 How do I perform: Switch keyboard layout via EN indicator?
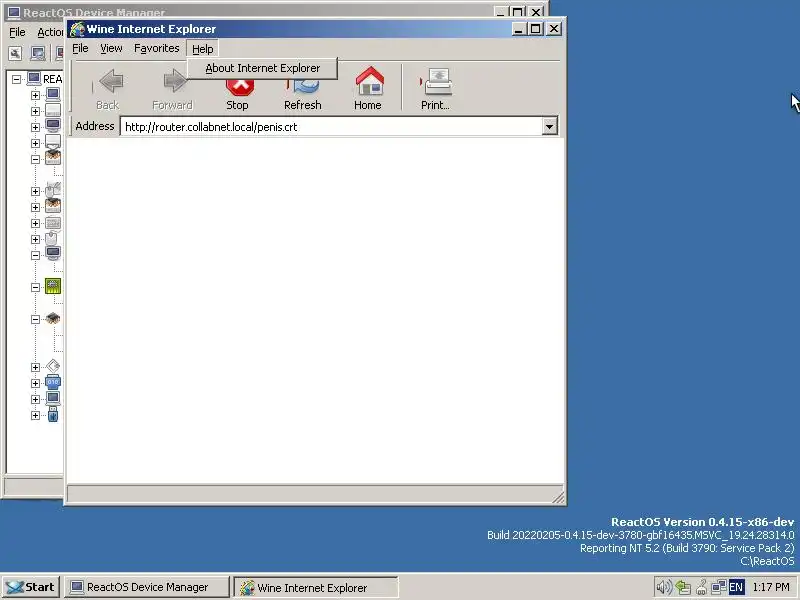pyautogui.click(x=736, y=587)
